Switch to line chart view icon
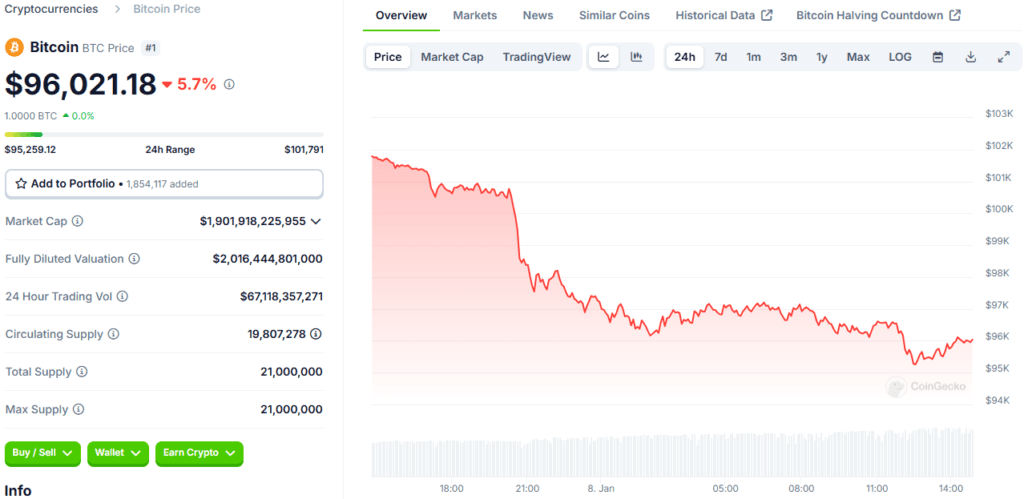This screenshot has width=1024, height=499. tap(603, 57)
